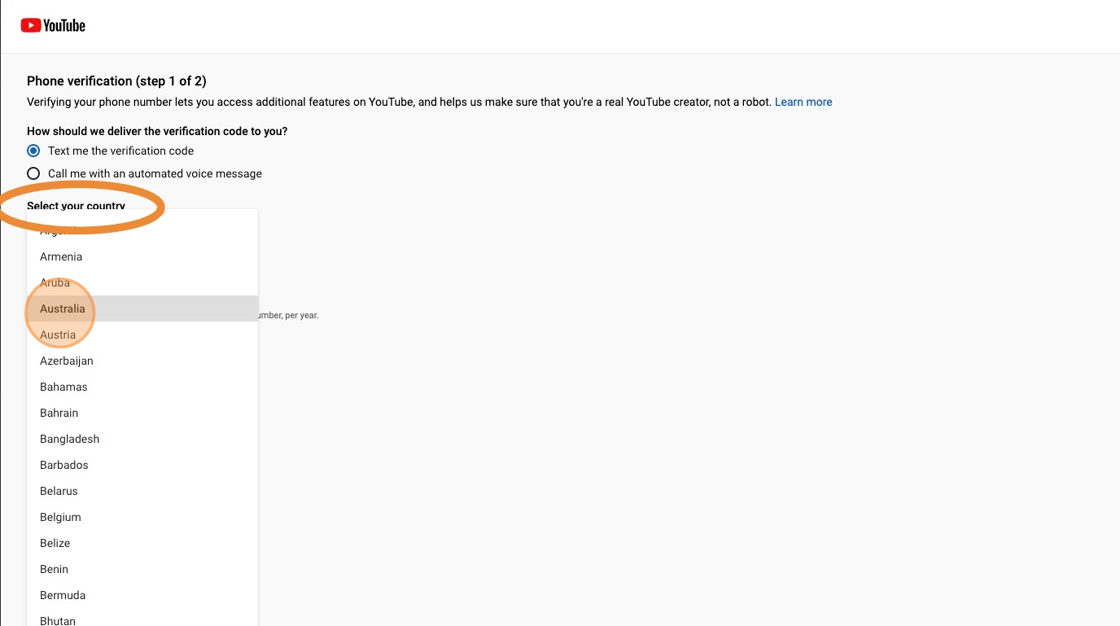Select Austria in the country dropdown

tap(142, 334)
